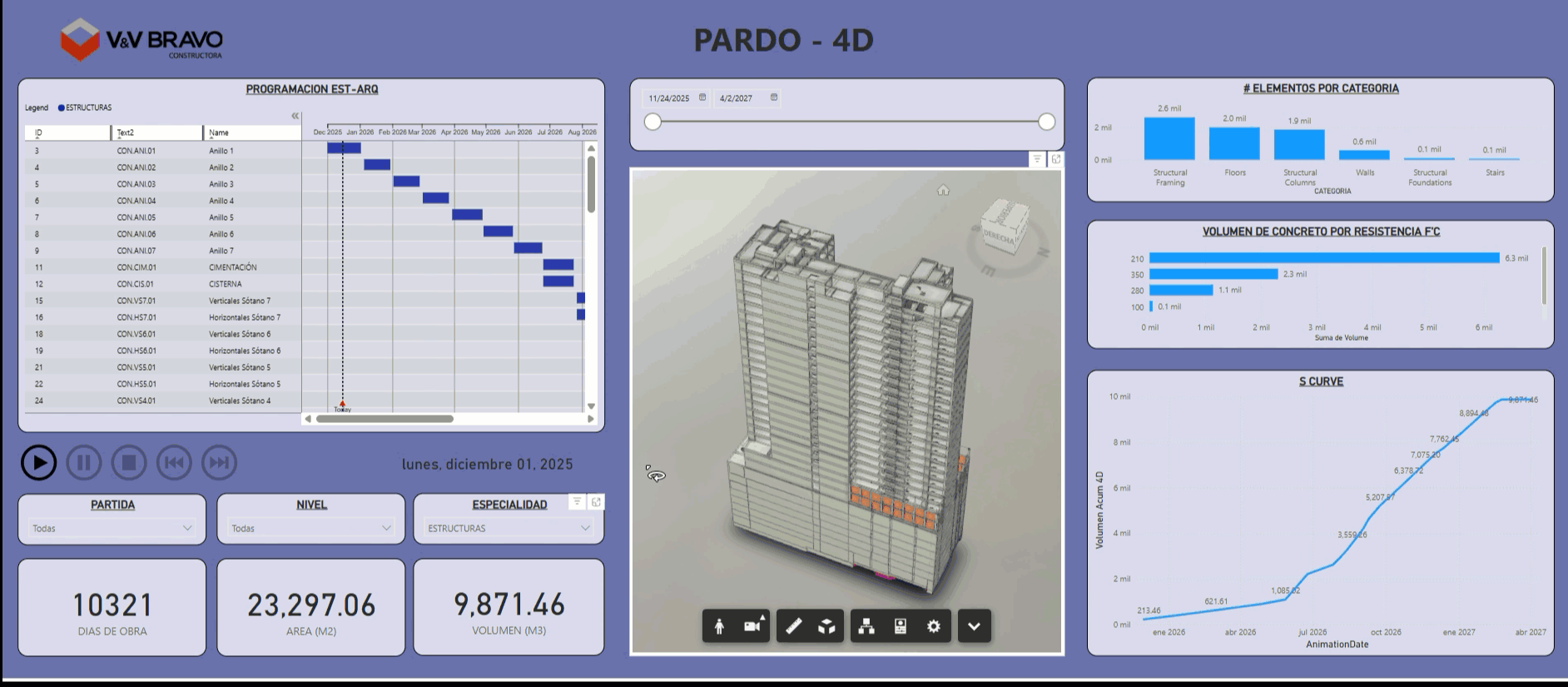The width and height of the screenshot is (1568, 687).
Task: Click the home view icon in viewer
Action: tap(943, 191)
